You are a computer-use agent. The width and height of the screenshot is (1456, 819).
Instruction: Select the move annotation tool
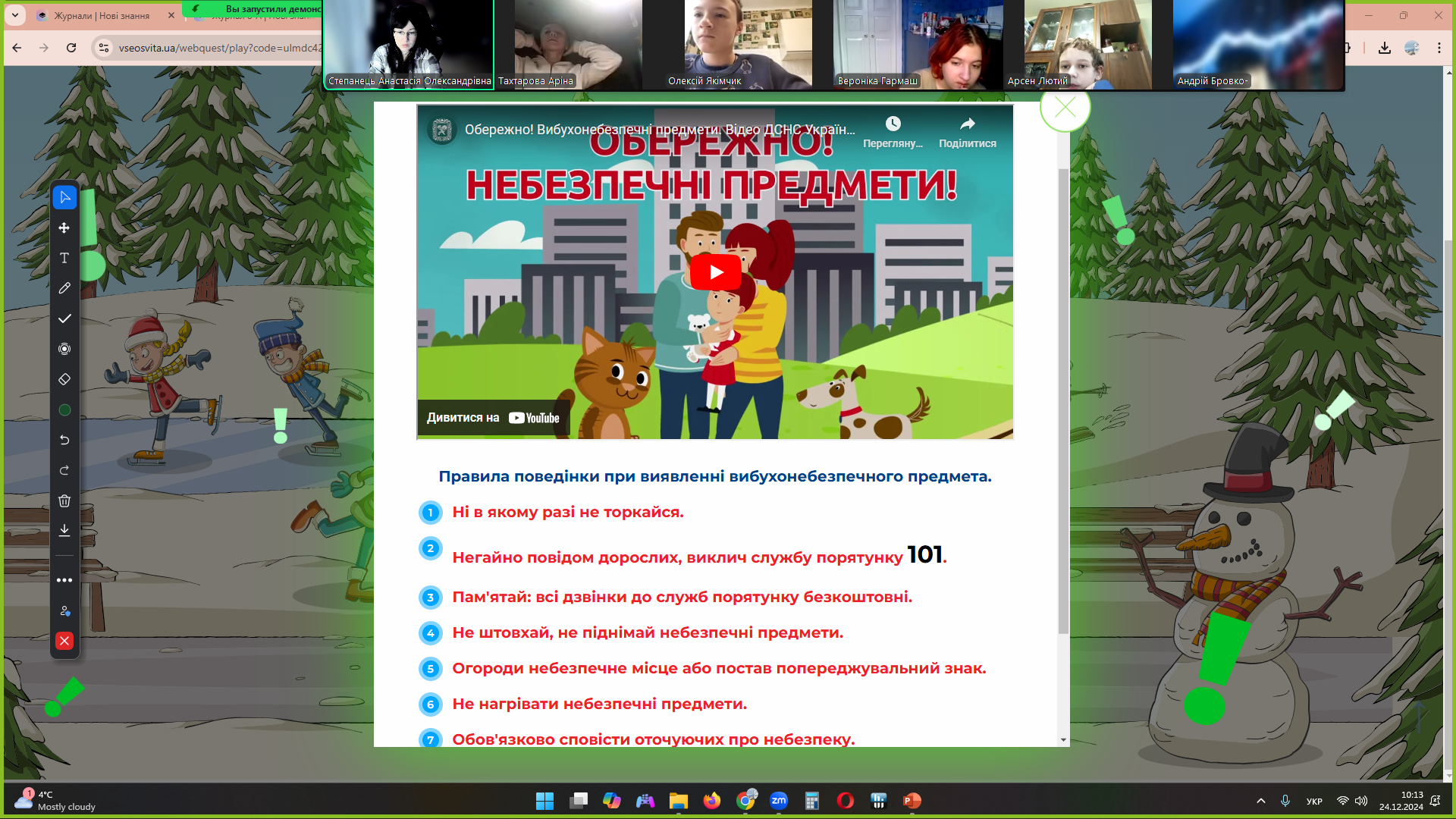[x=64, y=228]
